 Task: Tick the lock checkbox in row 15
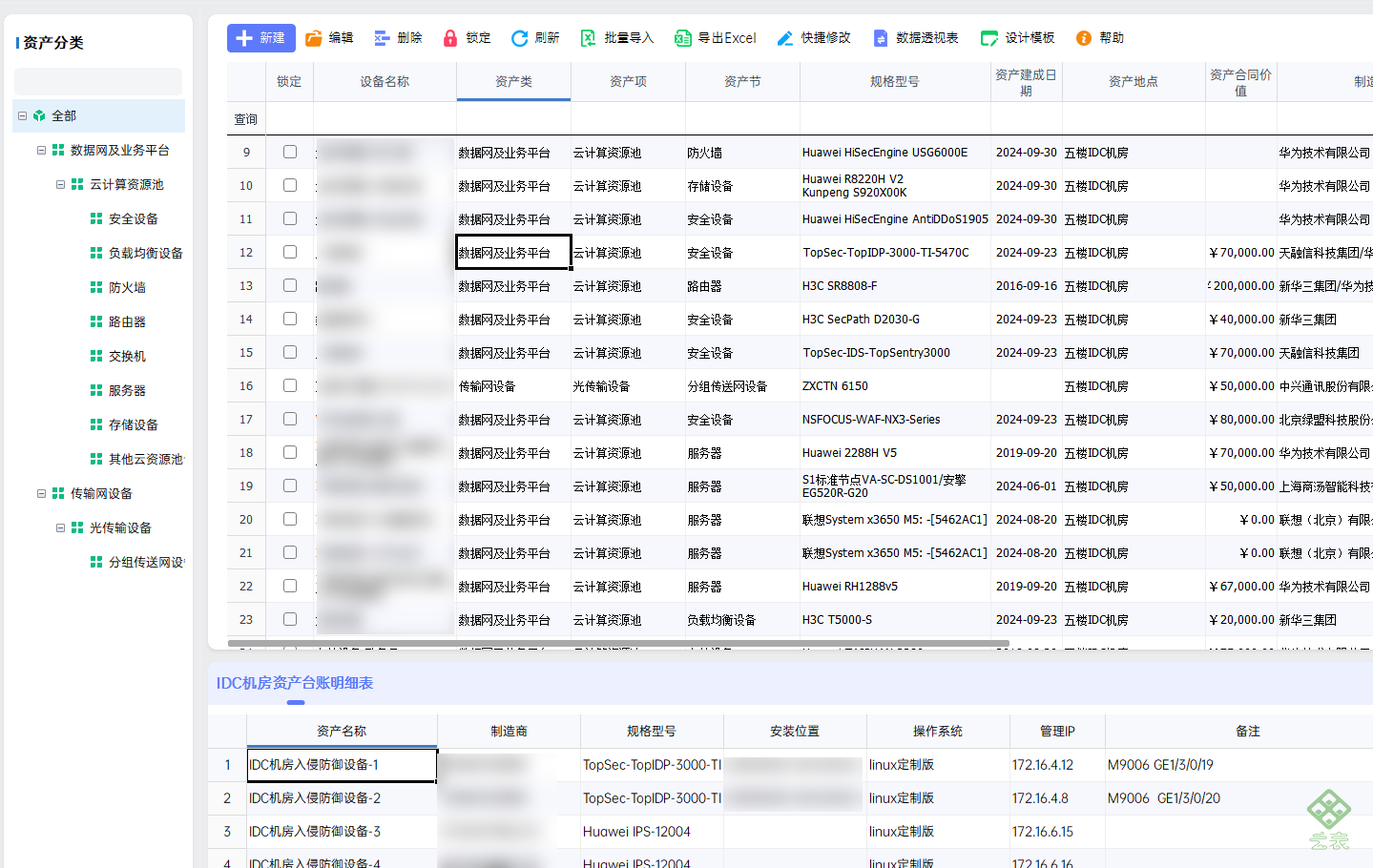[x=290, y=352]
